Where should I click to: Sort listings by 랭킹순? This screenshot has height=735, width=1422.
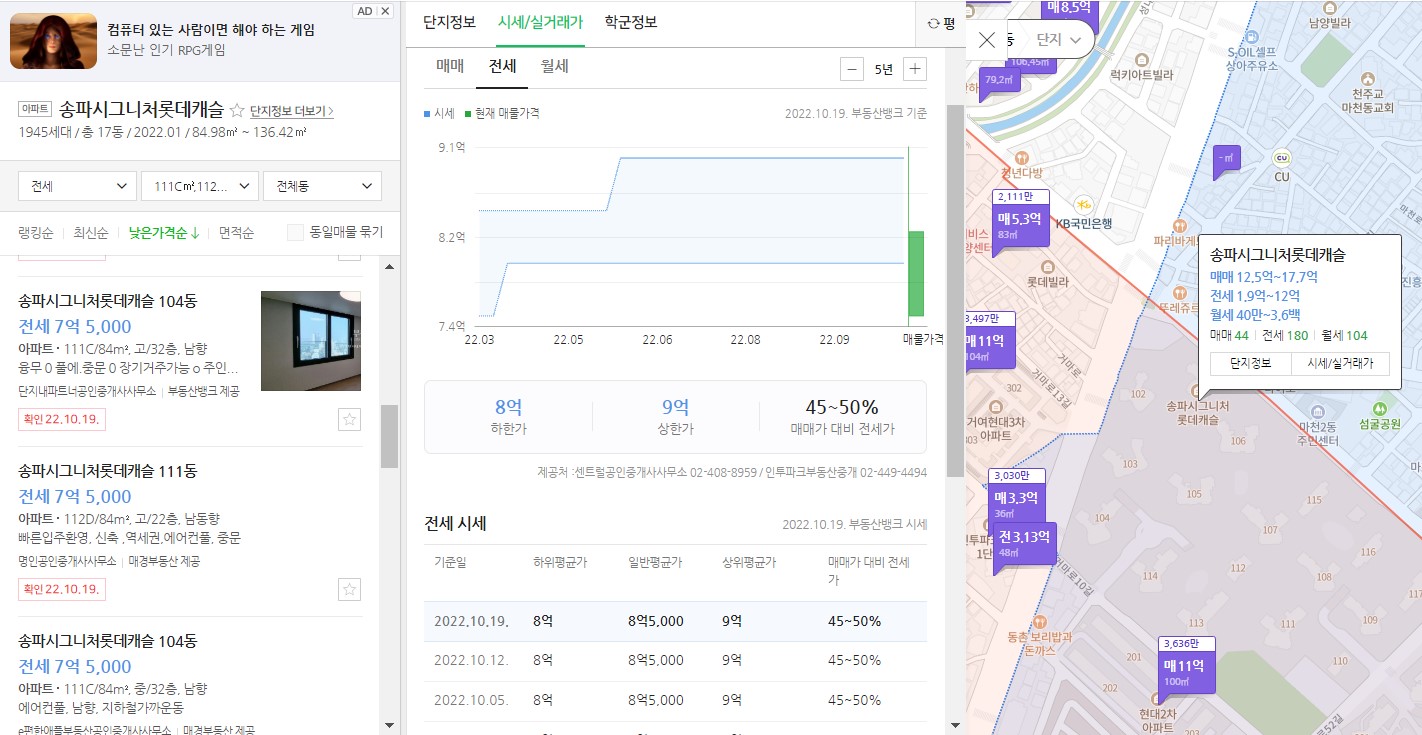pos(36,233)
